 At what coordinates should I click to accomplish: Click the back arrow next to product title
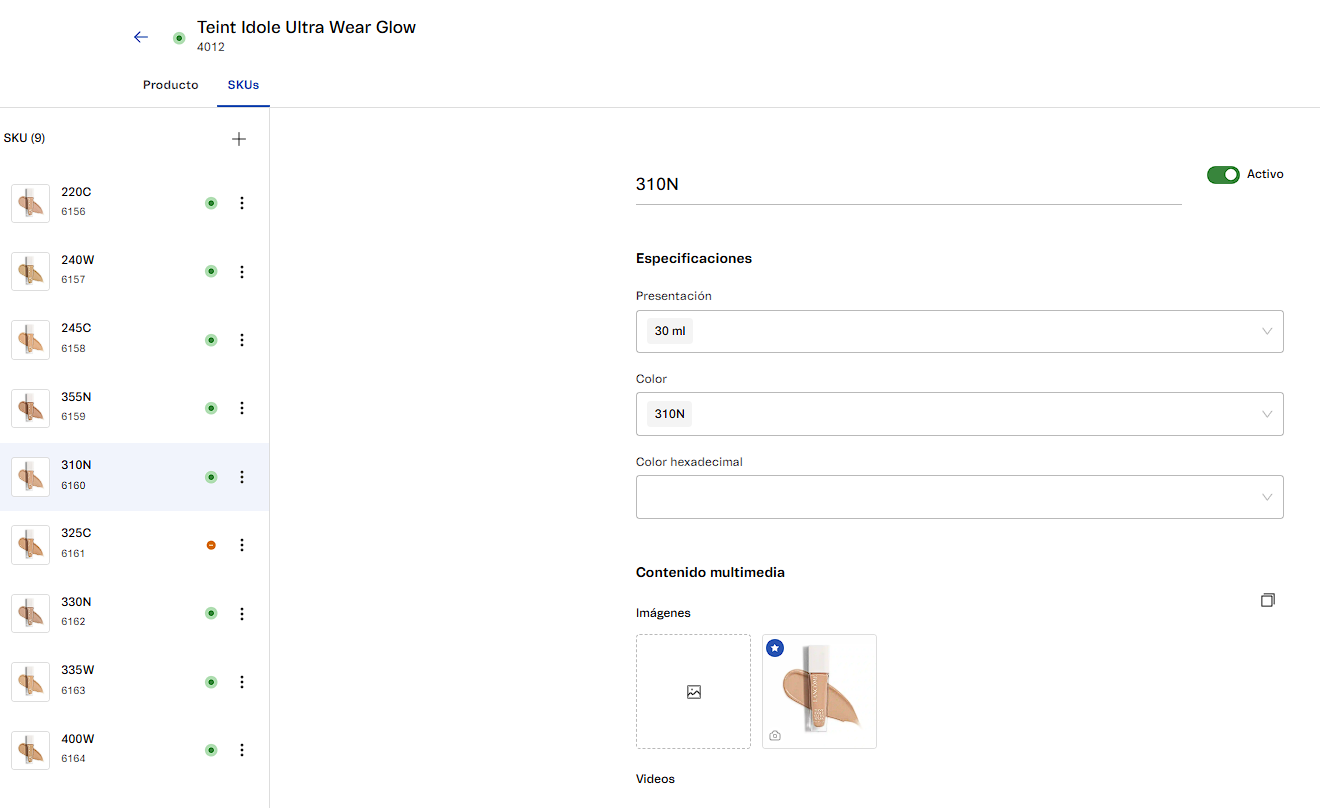141,37
